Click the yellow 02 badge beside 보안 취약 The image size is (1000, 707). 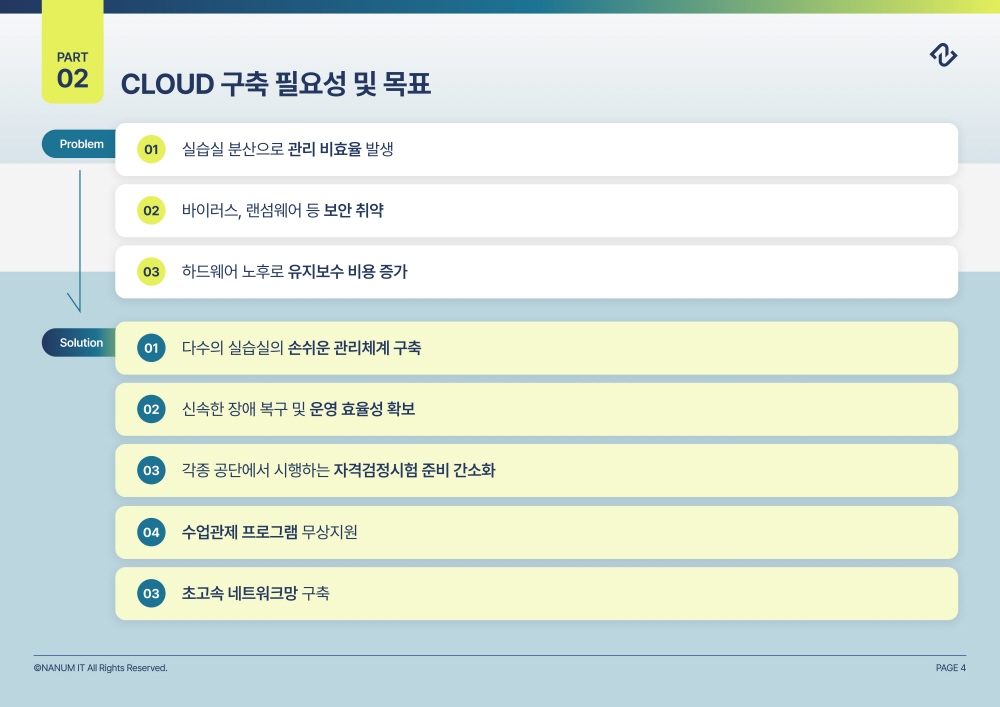151,211
